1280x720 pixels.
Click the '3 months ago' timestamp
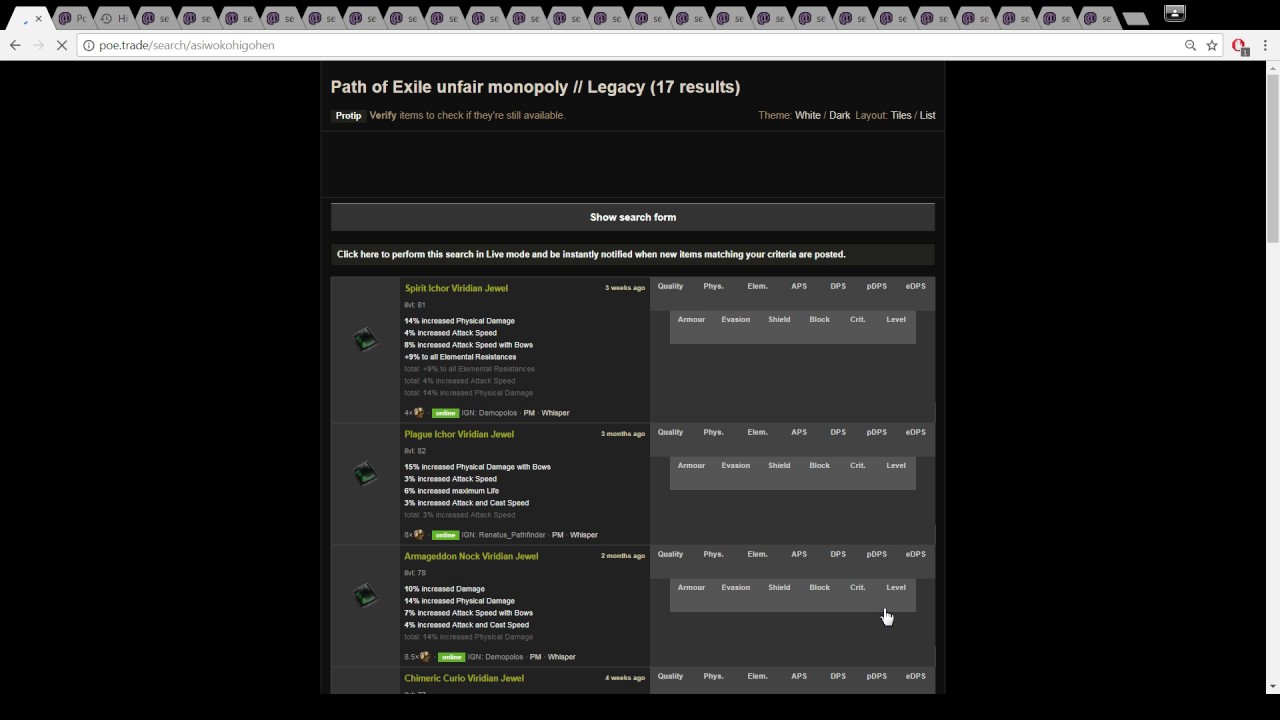[623, 434]
